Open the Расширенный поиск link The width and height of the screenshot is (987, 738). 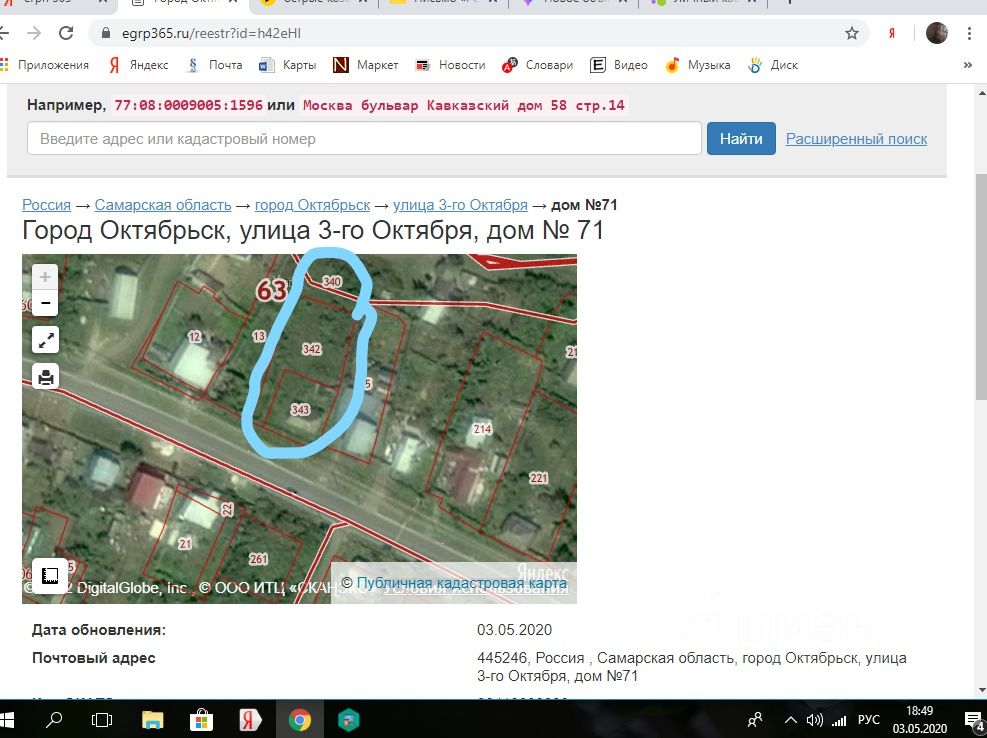pos(856,139)
